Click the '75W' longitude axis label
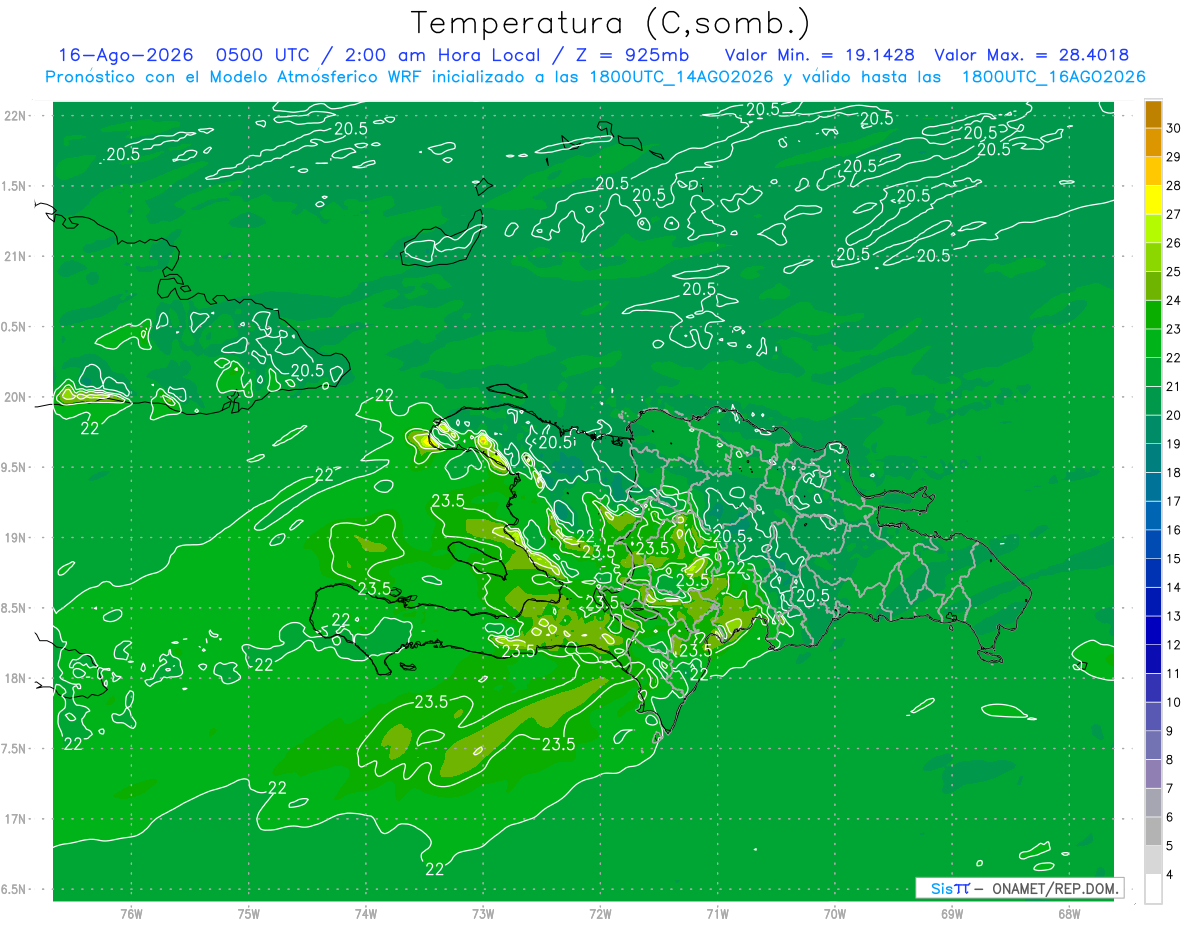Viewport: 1200px width, 927px height. 249,914
